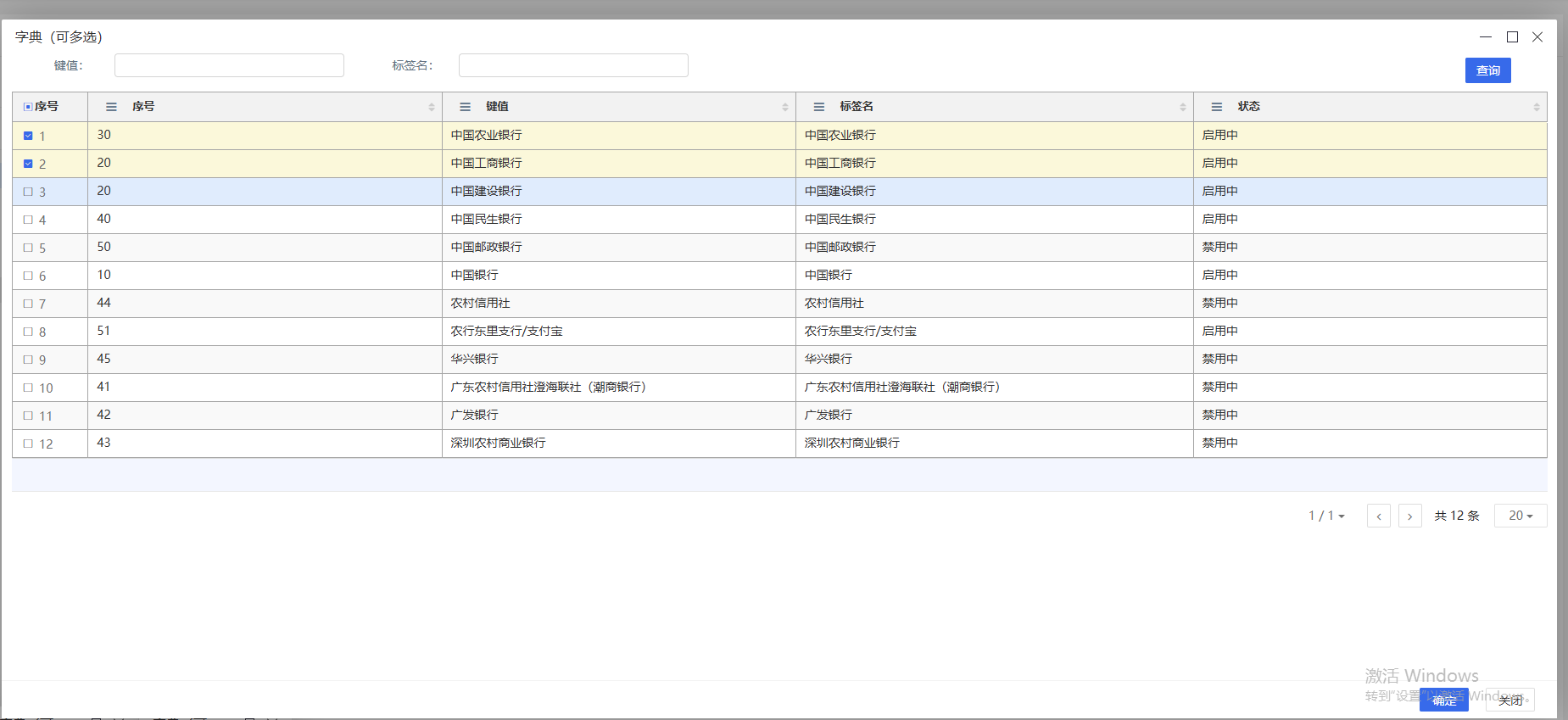Check row 6 中国银行 checkbox
Image resolution: width=1568 pixels, height=720 pixels.
tap(28, 276)
